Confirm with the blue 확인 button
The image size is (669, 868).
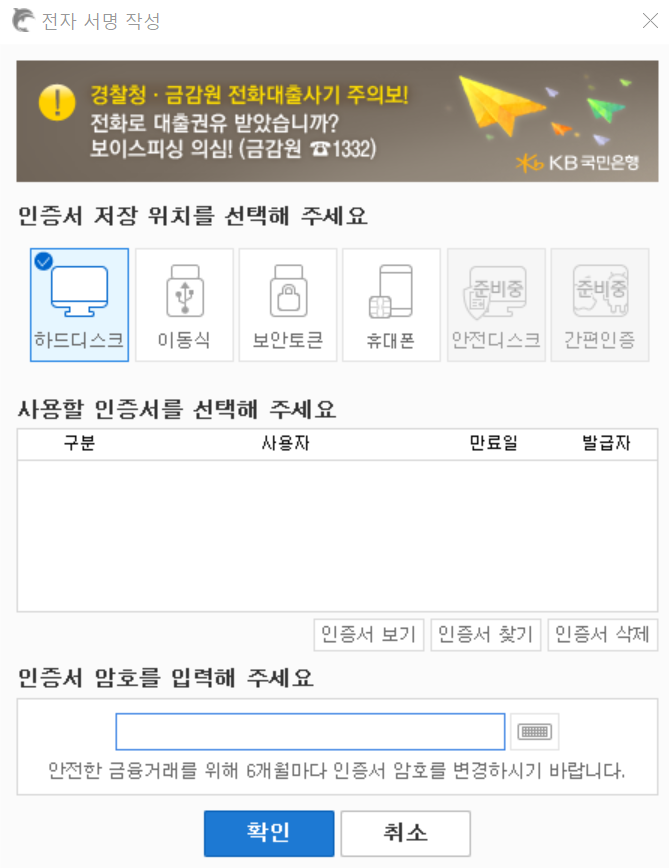point(269,833)
